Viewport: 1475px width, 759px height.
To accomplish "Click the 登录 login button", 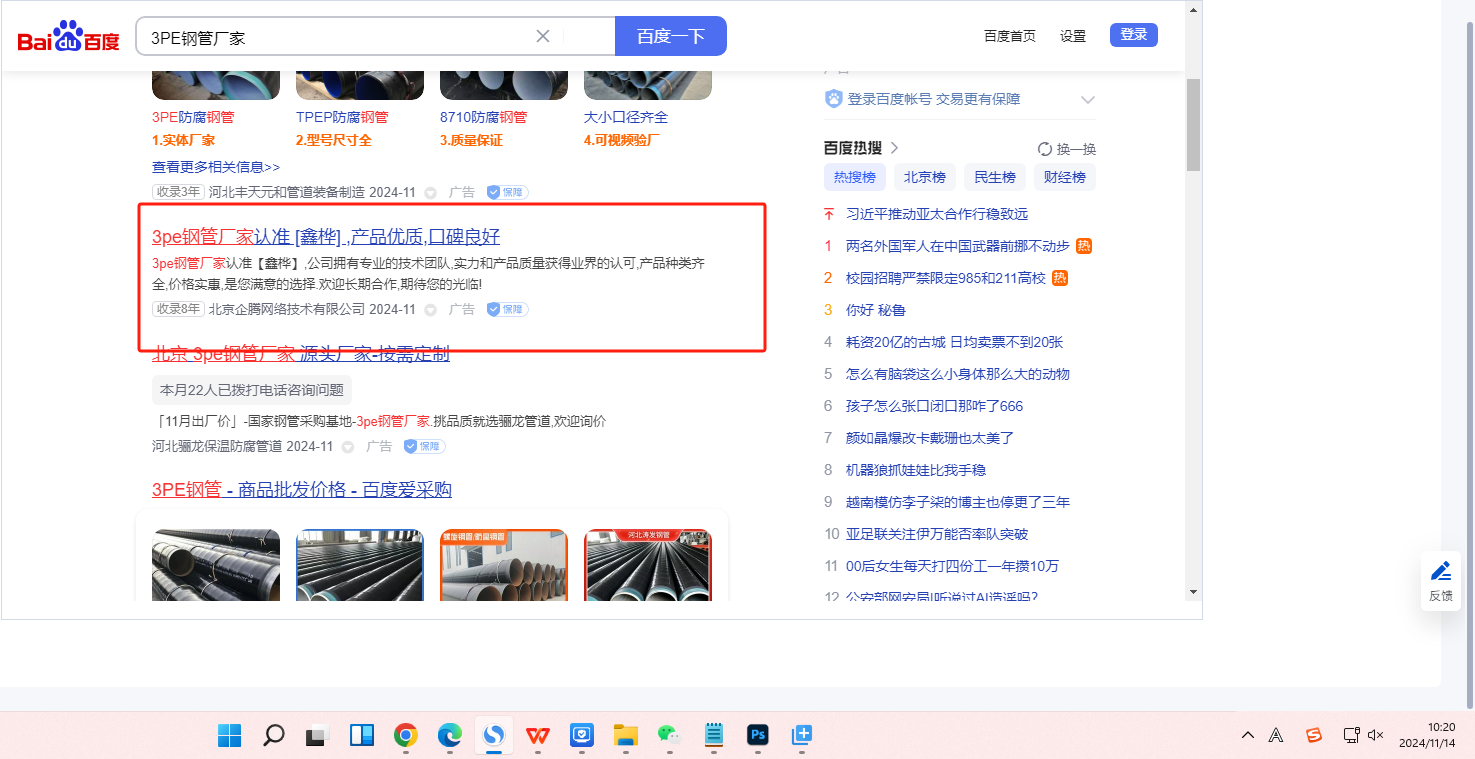I will point(1133,35).
